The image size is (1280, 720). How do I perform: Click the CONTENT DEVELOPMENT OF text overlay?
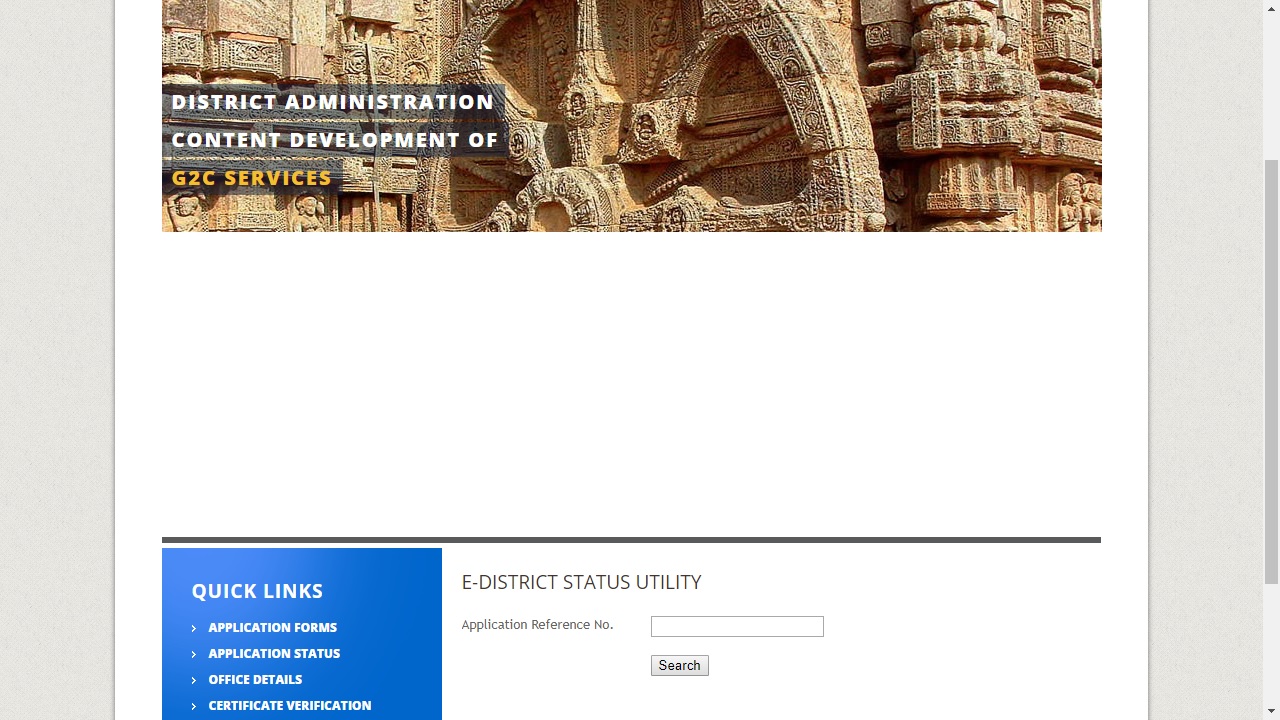pos(335,139)
